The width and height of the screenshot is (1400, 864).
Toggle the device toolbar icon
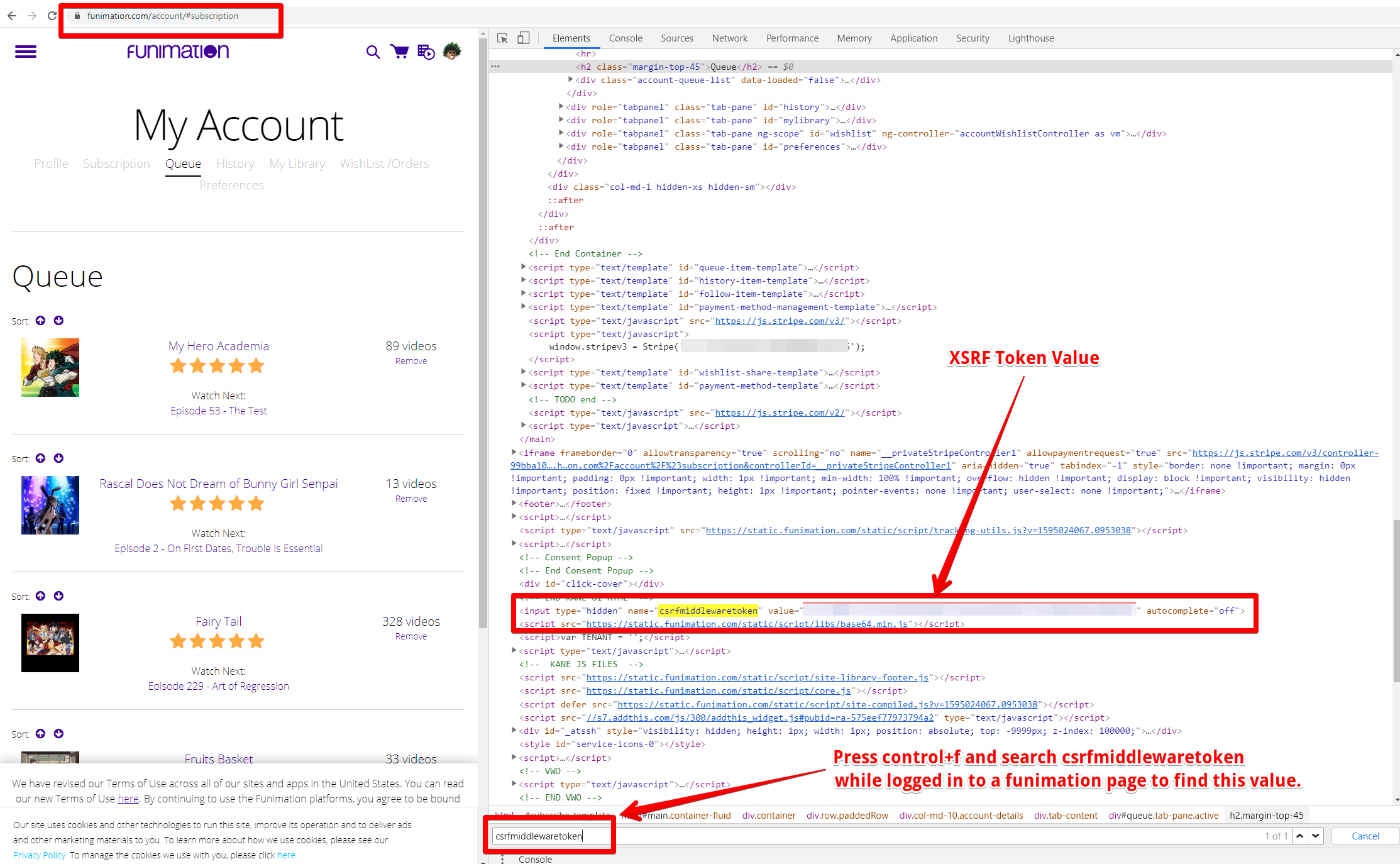[x=524, y=38]
